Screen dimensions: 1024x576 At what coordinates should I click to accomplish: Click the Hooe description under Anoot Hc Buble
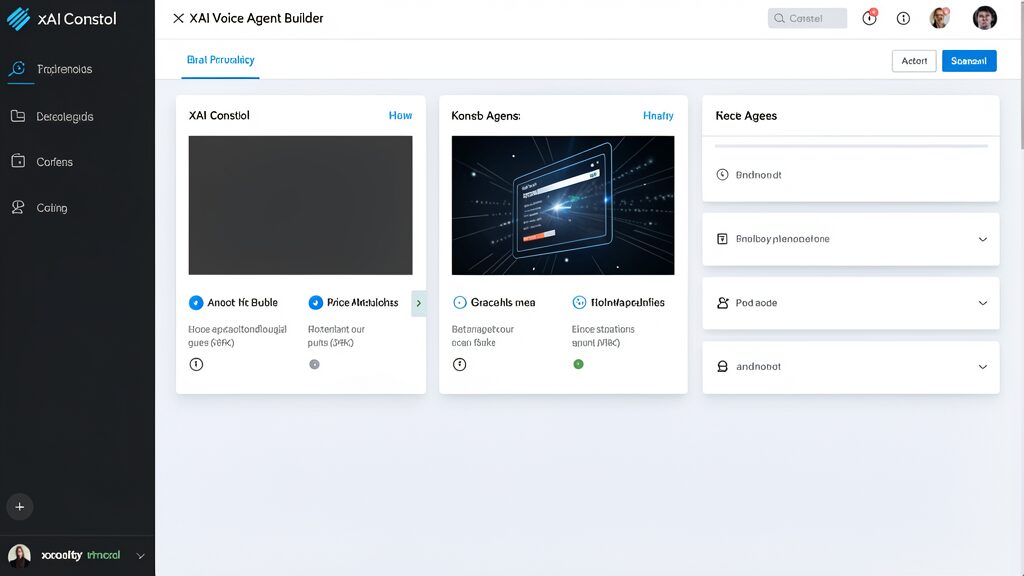pyautogui.click(x=237, y=336)
